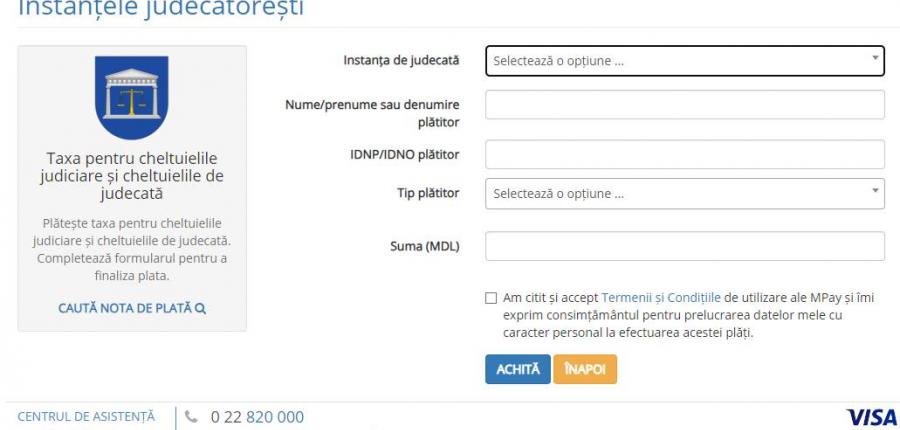The image size is (900, 430).
Task: Focus the Nume/prenume sau denumire plătitor field
Action: pyautogui.click(x=684, y=105)
